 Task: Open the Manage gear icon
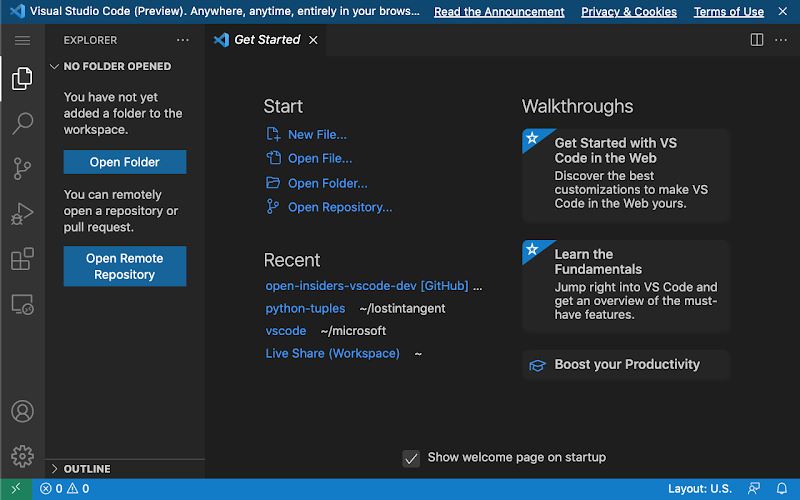point(22,456)
